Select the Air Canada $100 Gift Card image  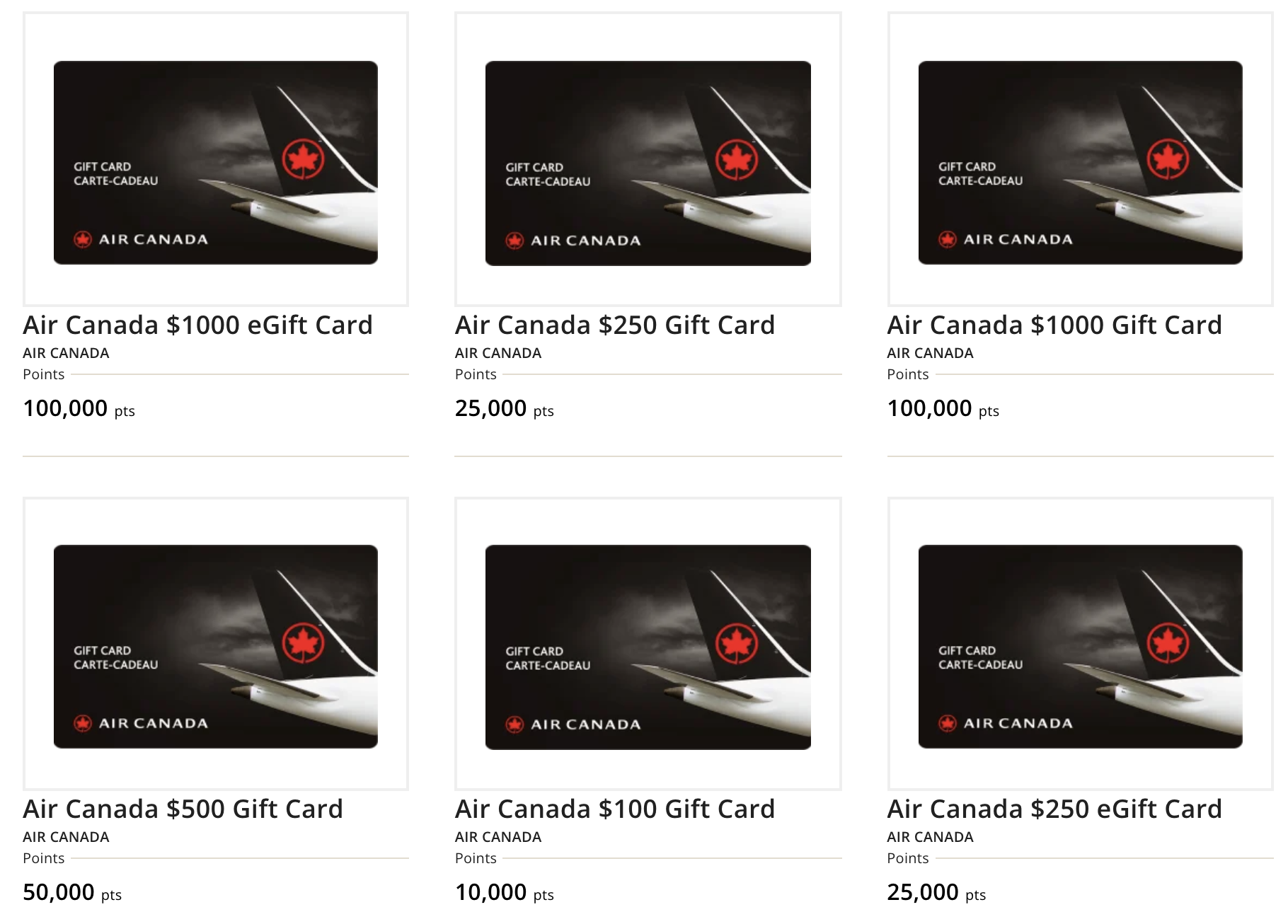click(x=648, y=647)
